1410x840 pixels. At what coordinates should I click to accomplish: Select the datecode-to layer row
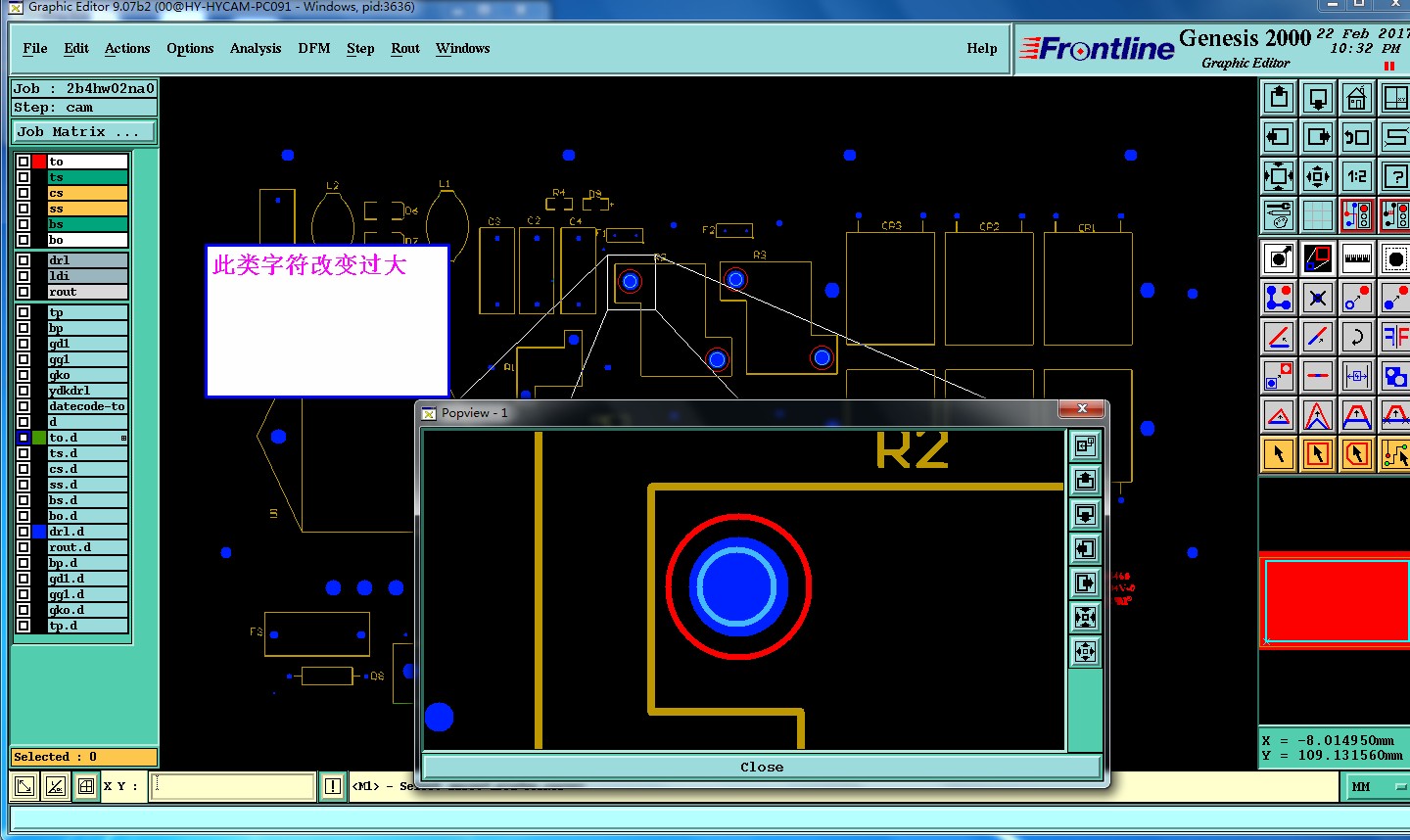coord(87,406)
